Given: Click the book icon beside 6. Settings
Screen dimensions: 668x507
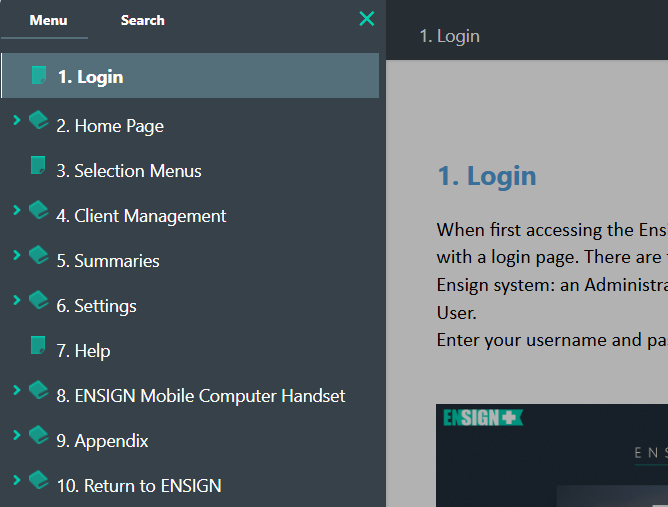Looking at the screenshot, I should click(x=39, y=301).
